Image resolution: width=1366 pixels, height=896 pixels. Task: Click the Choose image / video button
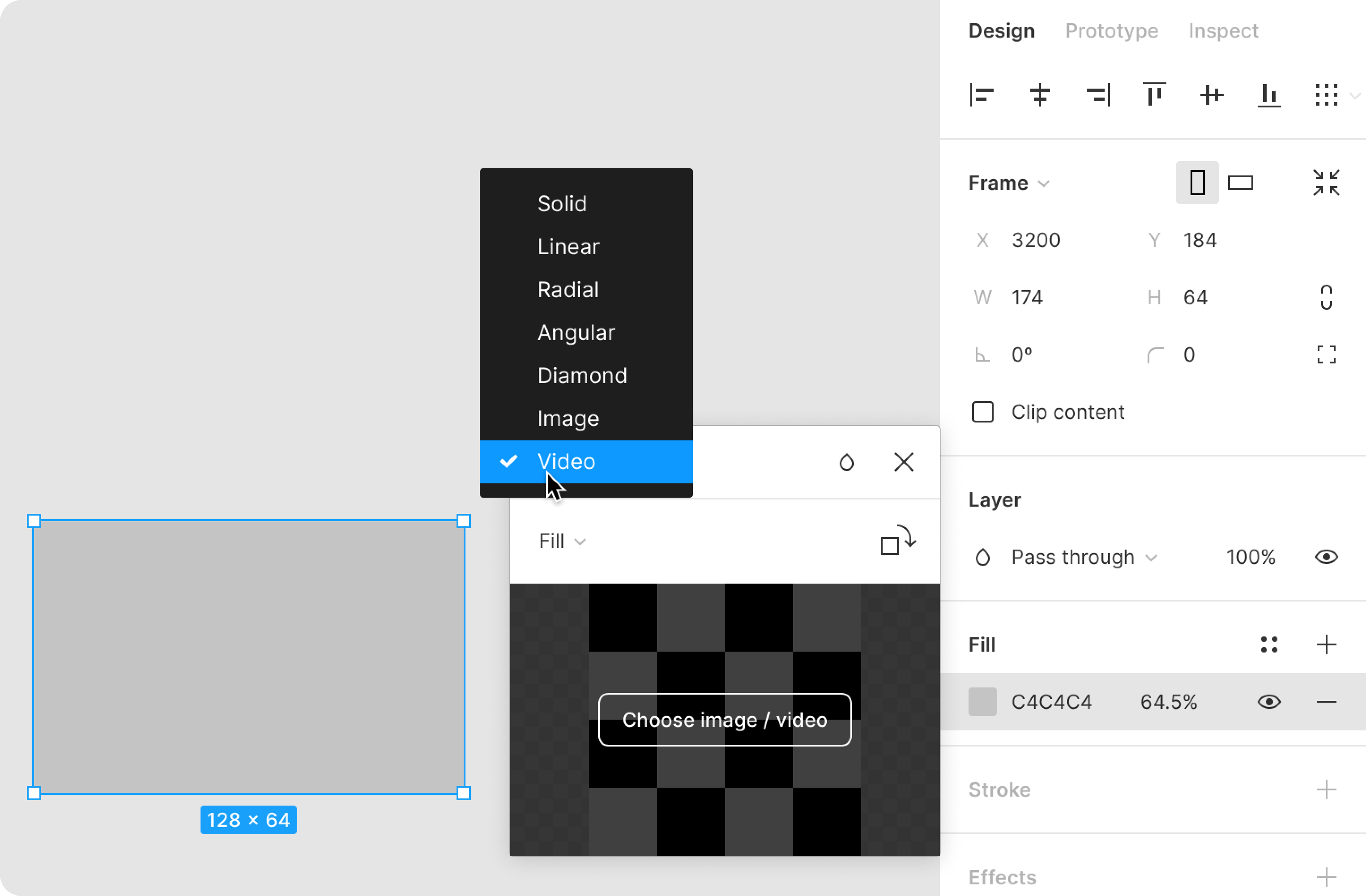click(724, 720)
